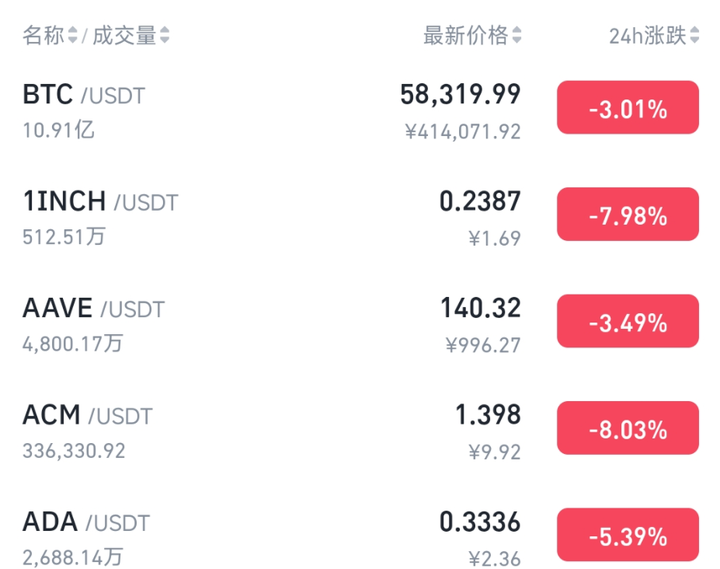The height and width of the screenshot is (569, 720).
Task: Sort by volume using 成交量 arrows
Action: coord(164,35)
